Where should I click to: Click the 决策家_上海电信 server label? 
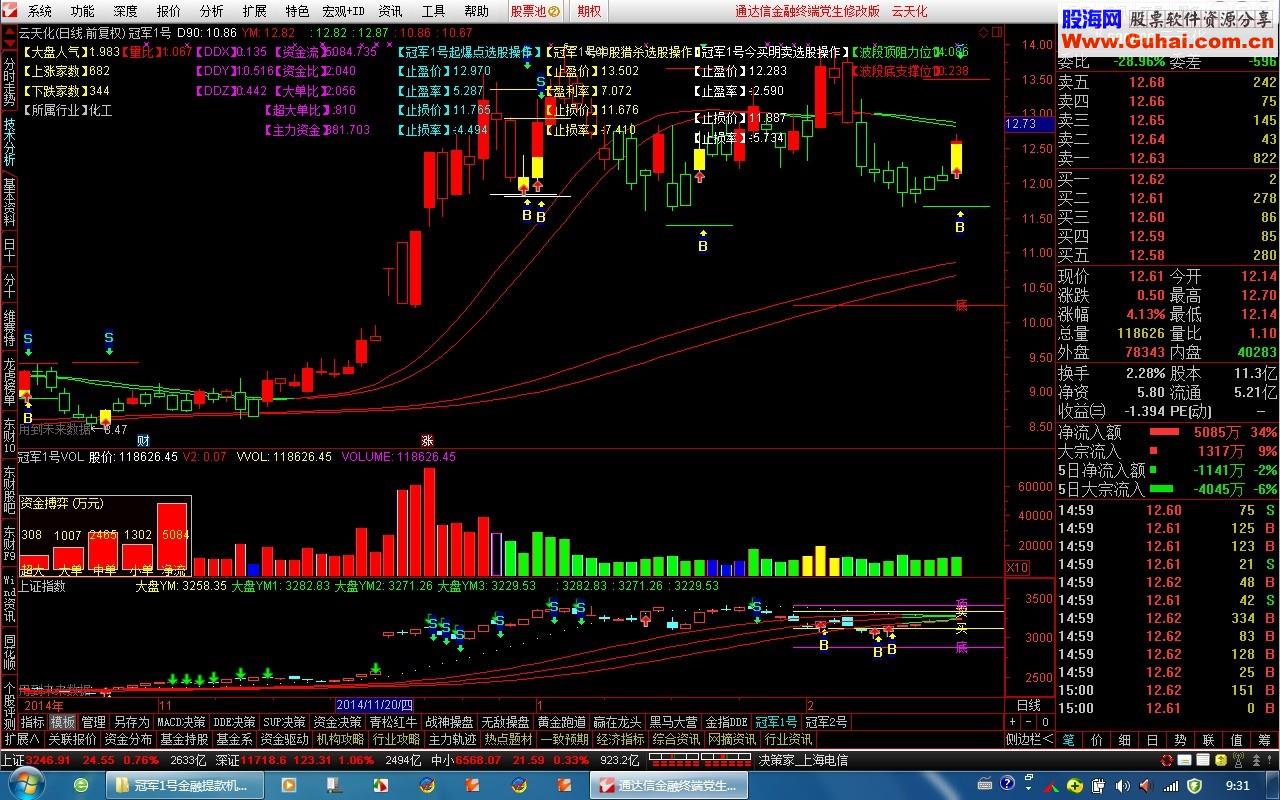coord(804,760)
